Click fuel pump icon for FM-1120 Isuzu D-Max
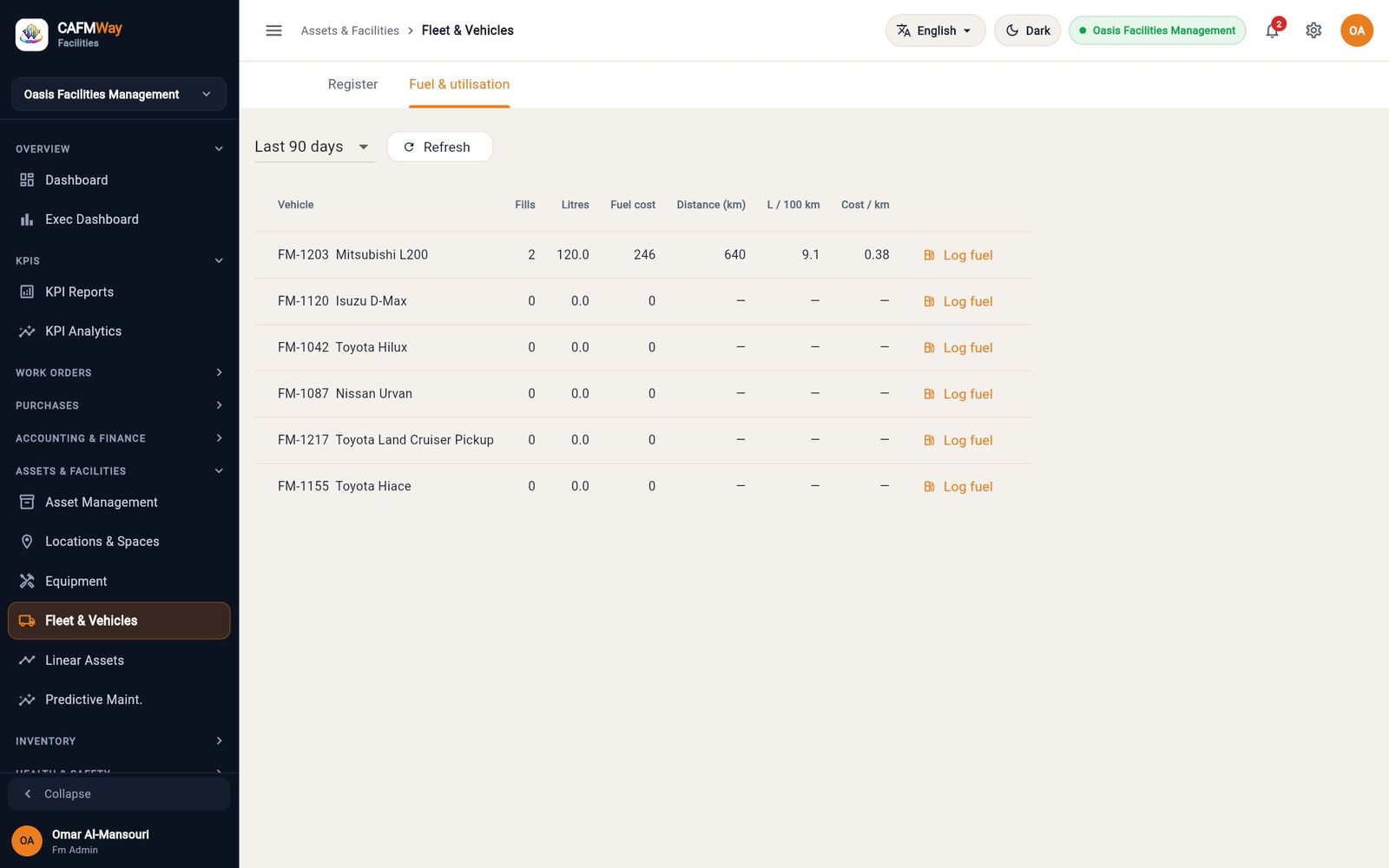Viewport: 1389px width, 868px height. pyautogui.click(x=929, y=301)
